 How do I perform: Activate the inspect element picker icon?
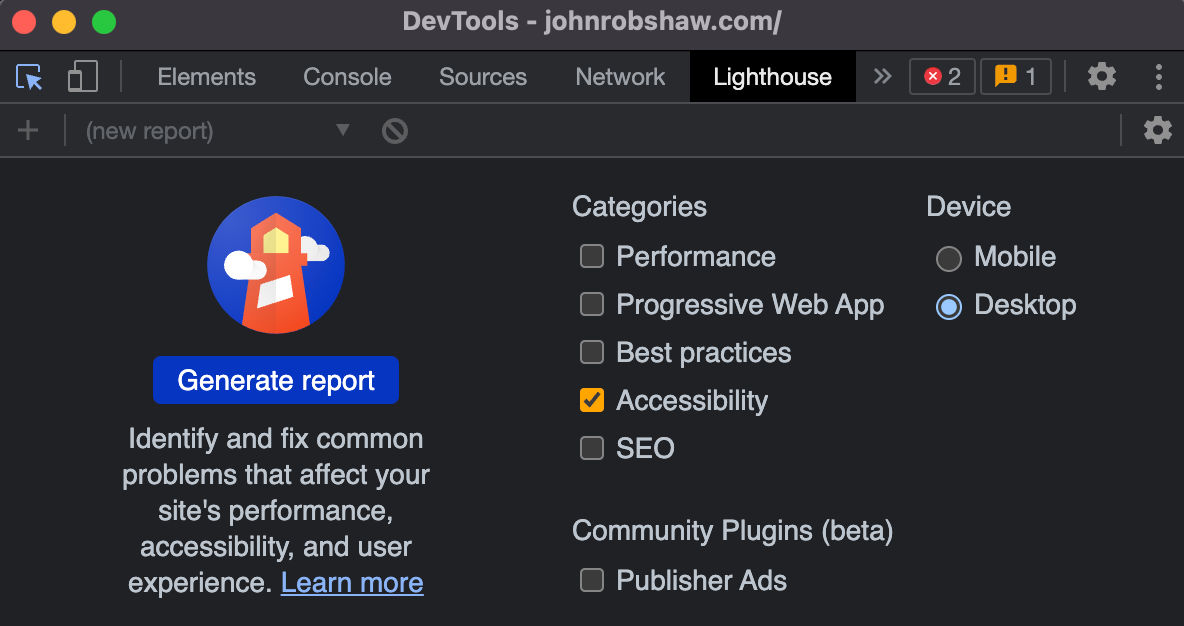pos(30,77)
